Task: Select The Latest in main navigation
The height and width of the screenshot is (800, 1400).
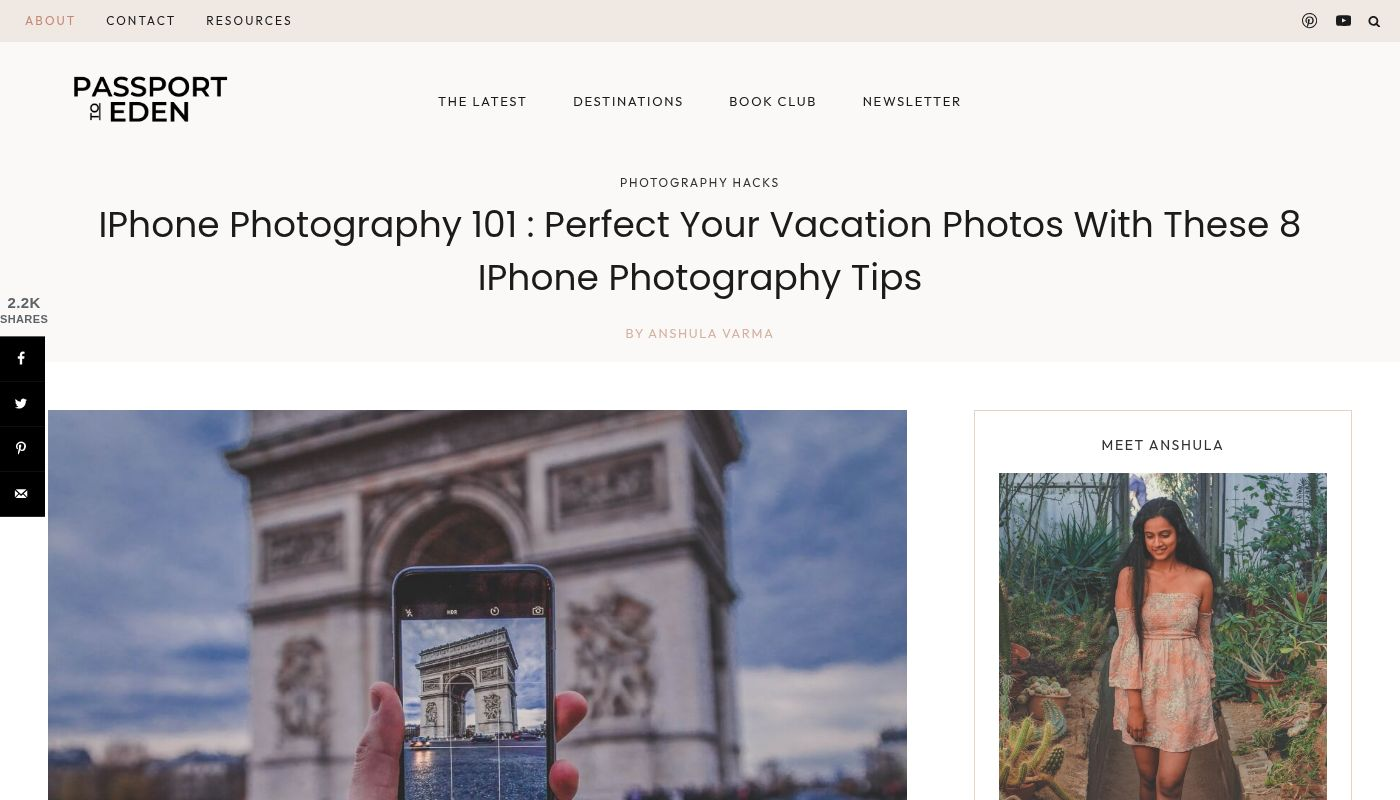Action: point(482,101)
